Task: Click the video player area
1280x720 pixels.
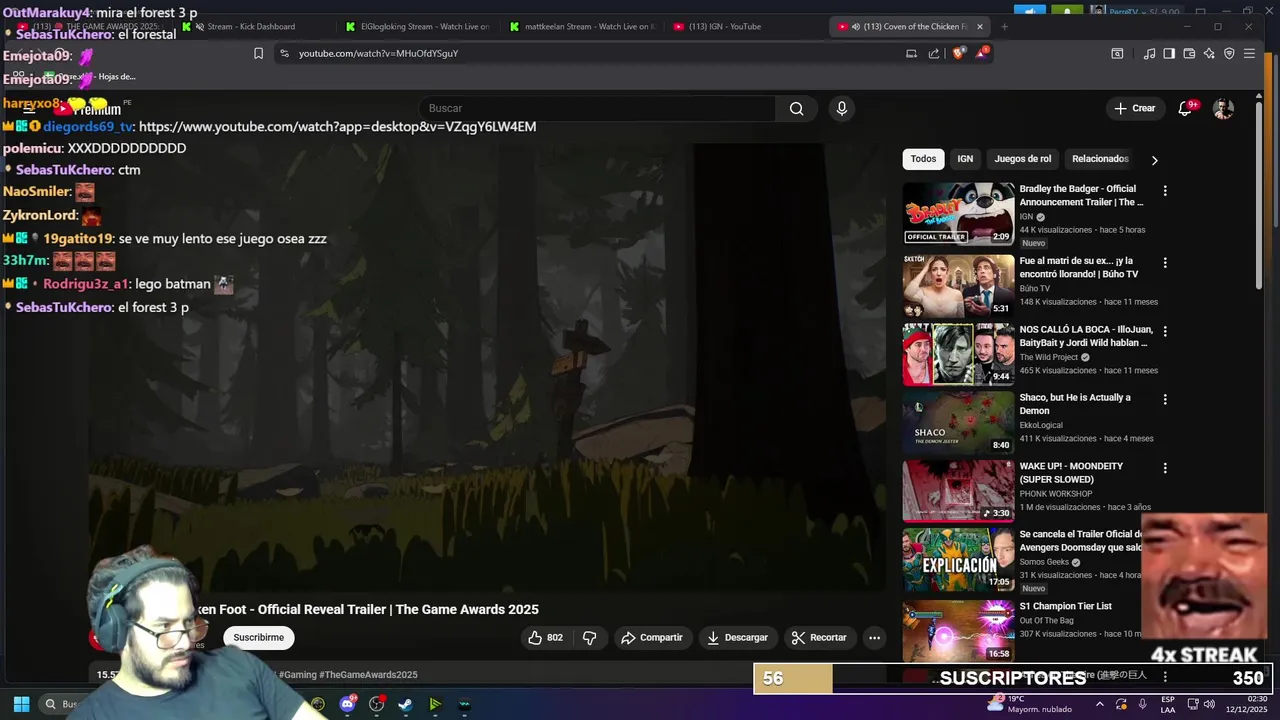Action: pos(487,367)
